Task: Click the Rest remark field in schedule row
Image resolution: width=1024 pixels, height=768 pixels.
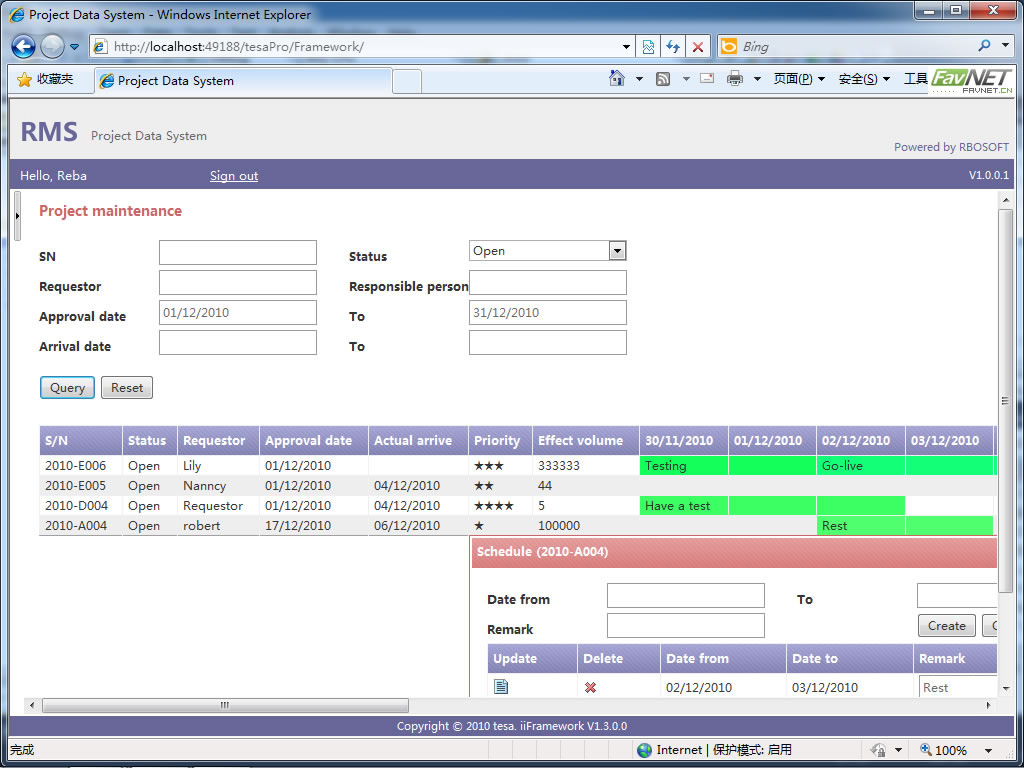Action: (958, 687)
